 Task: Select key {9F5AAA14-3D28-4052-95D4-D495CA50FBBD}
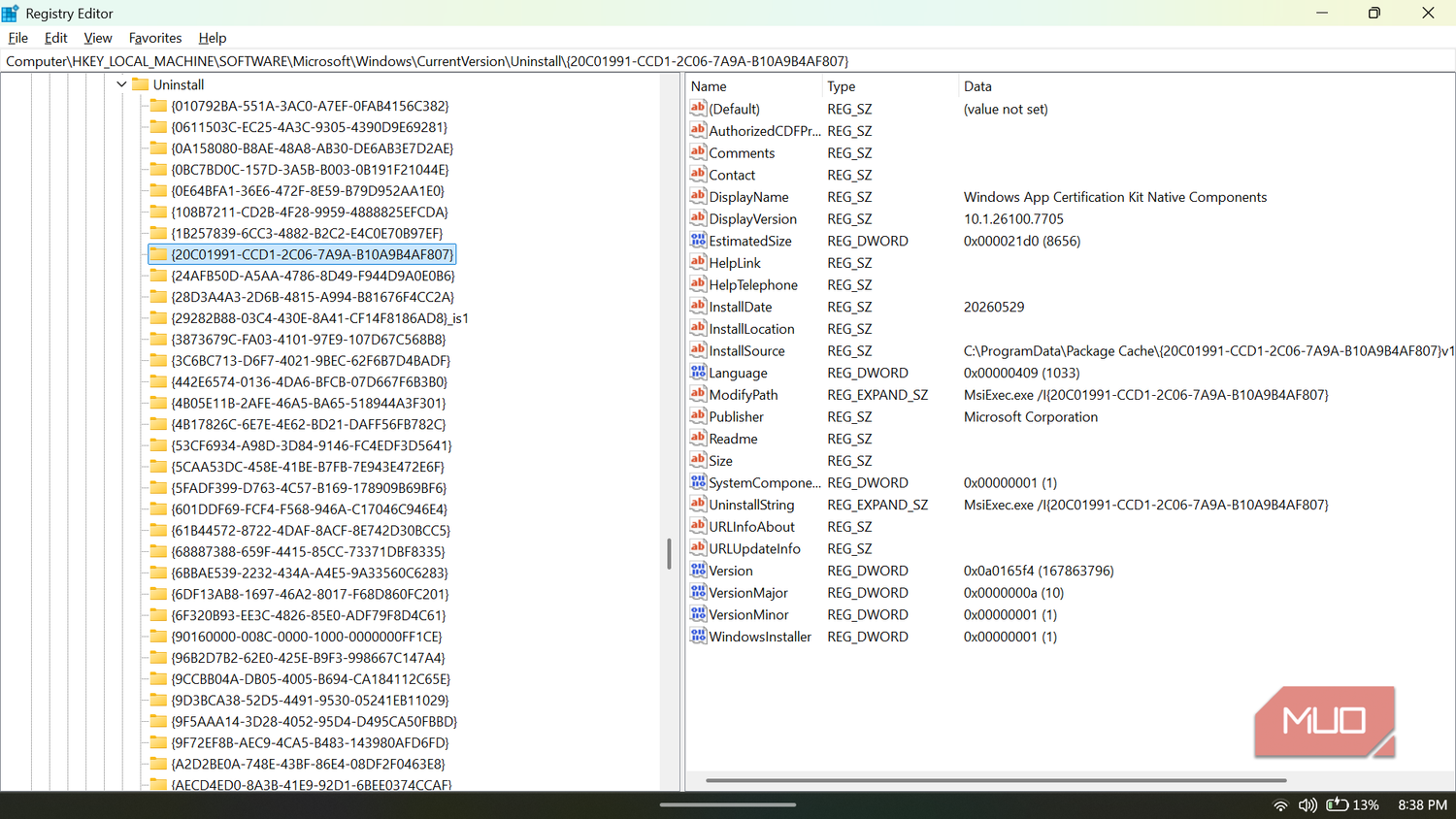click(x=314, y=721)
